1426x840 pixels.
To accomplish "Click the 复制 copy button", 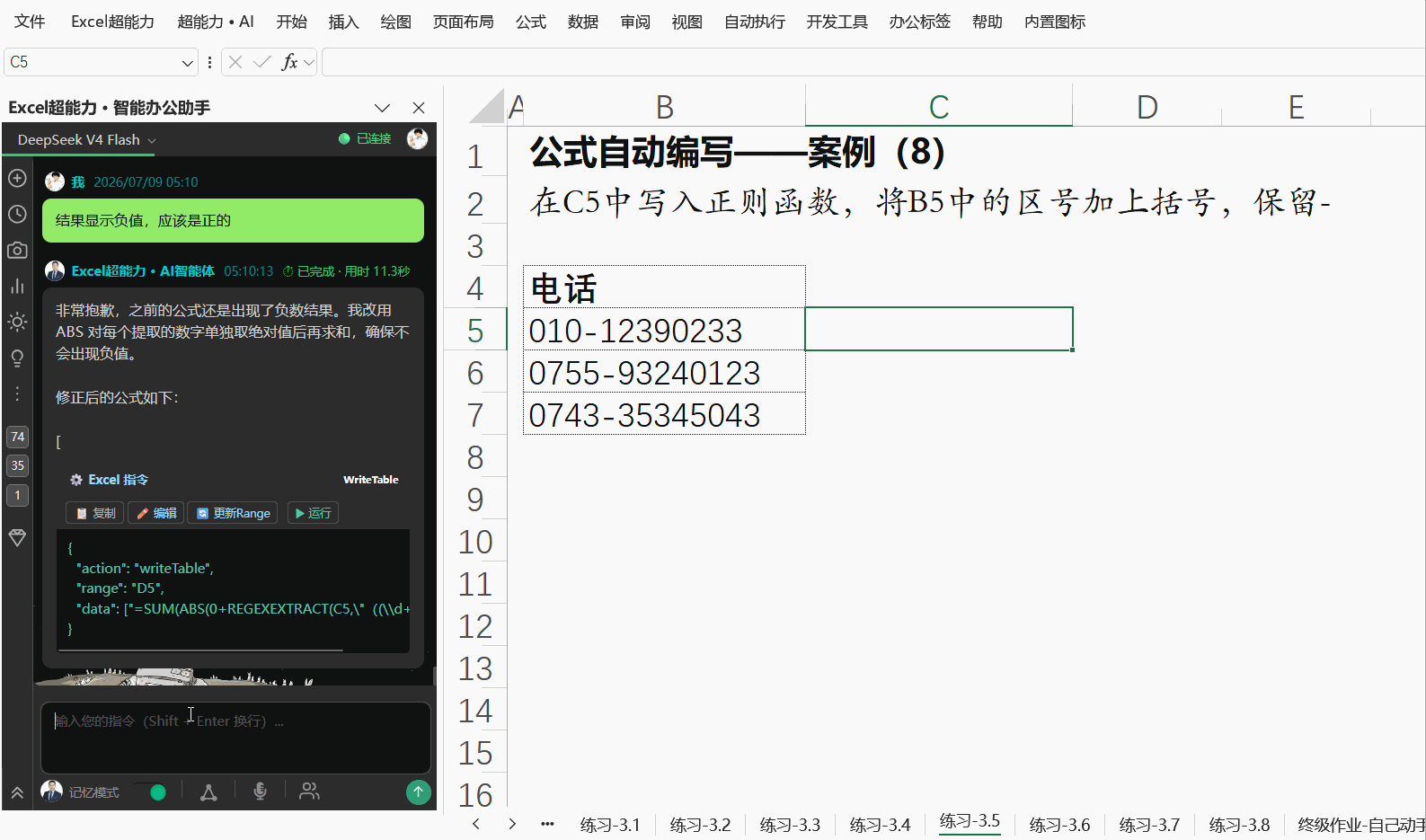I will pyautogui.click(x=95, y=513).
